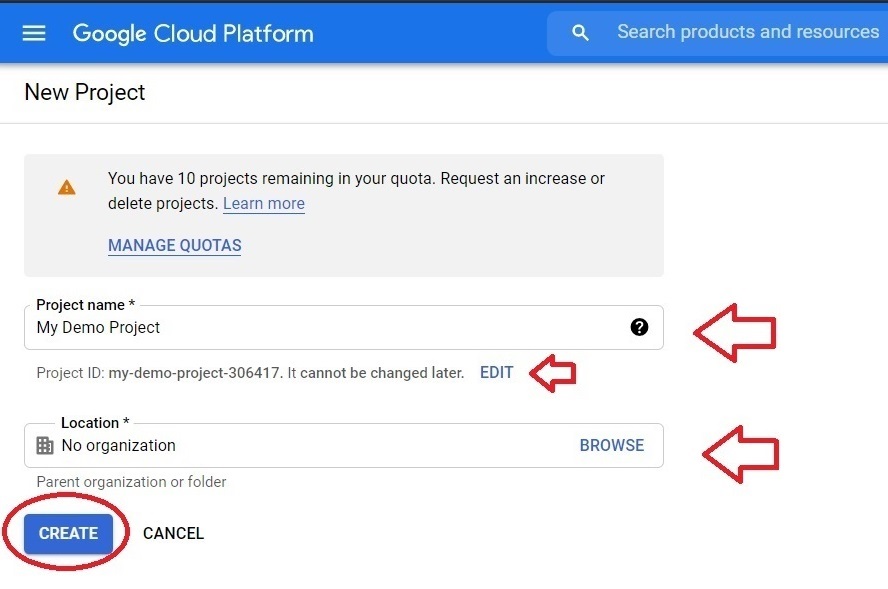Click the New Project page heading
Image resolution: width=888 pixels, height=589 pixels.
(85, 92)
